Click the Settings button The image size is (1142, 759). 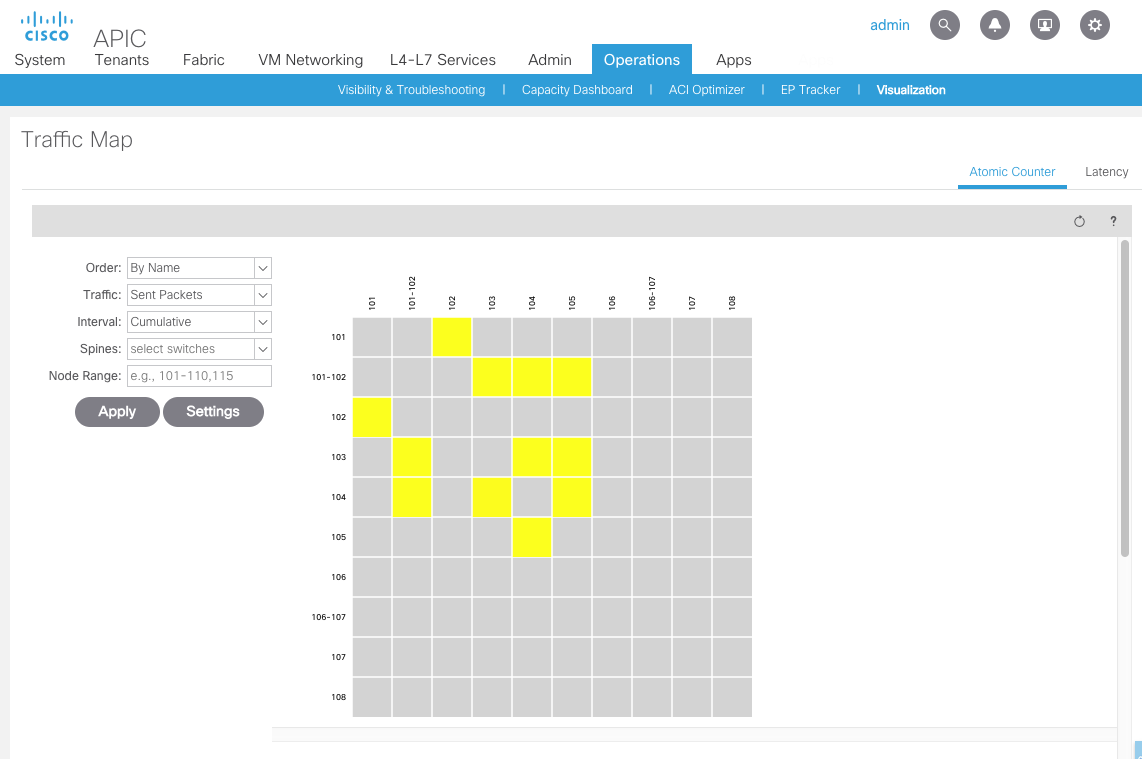pos(213,412)
